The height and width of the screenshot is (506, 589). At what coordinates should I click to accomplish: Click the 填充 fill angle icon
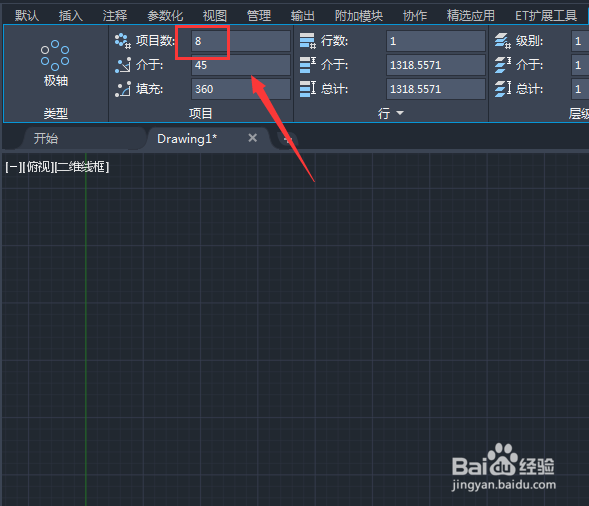(123, 89)
